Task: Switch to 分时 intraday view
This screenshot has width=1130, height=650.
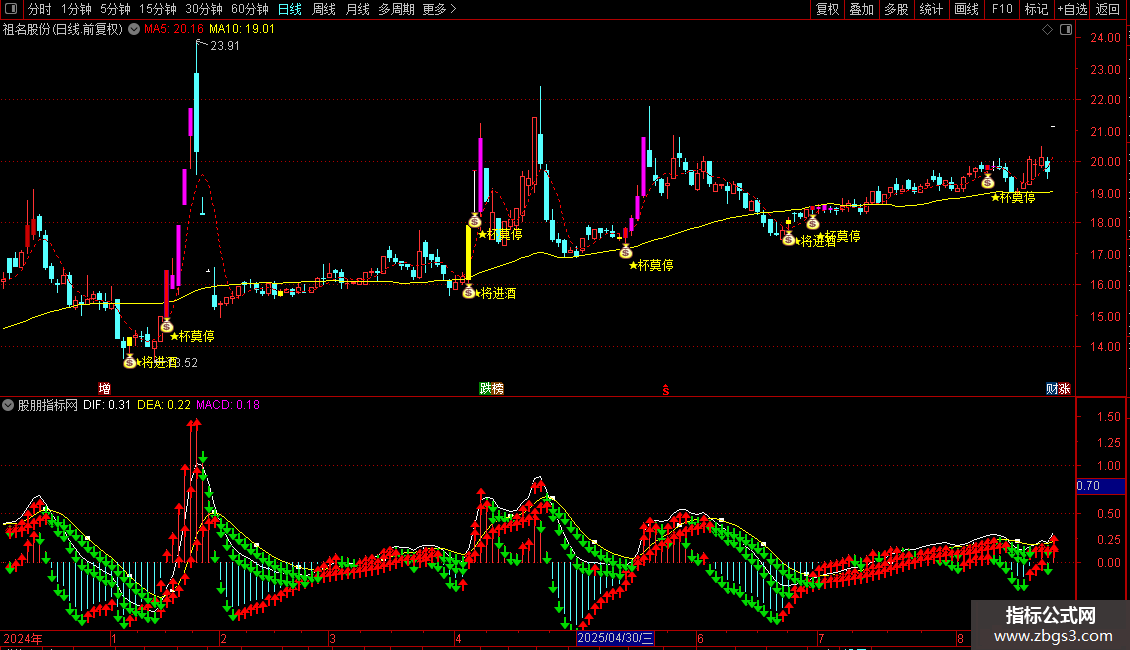Action: [x=40, y=9]
